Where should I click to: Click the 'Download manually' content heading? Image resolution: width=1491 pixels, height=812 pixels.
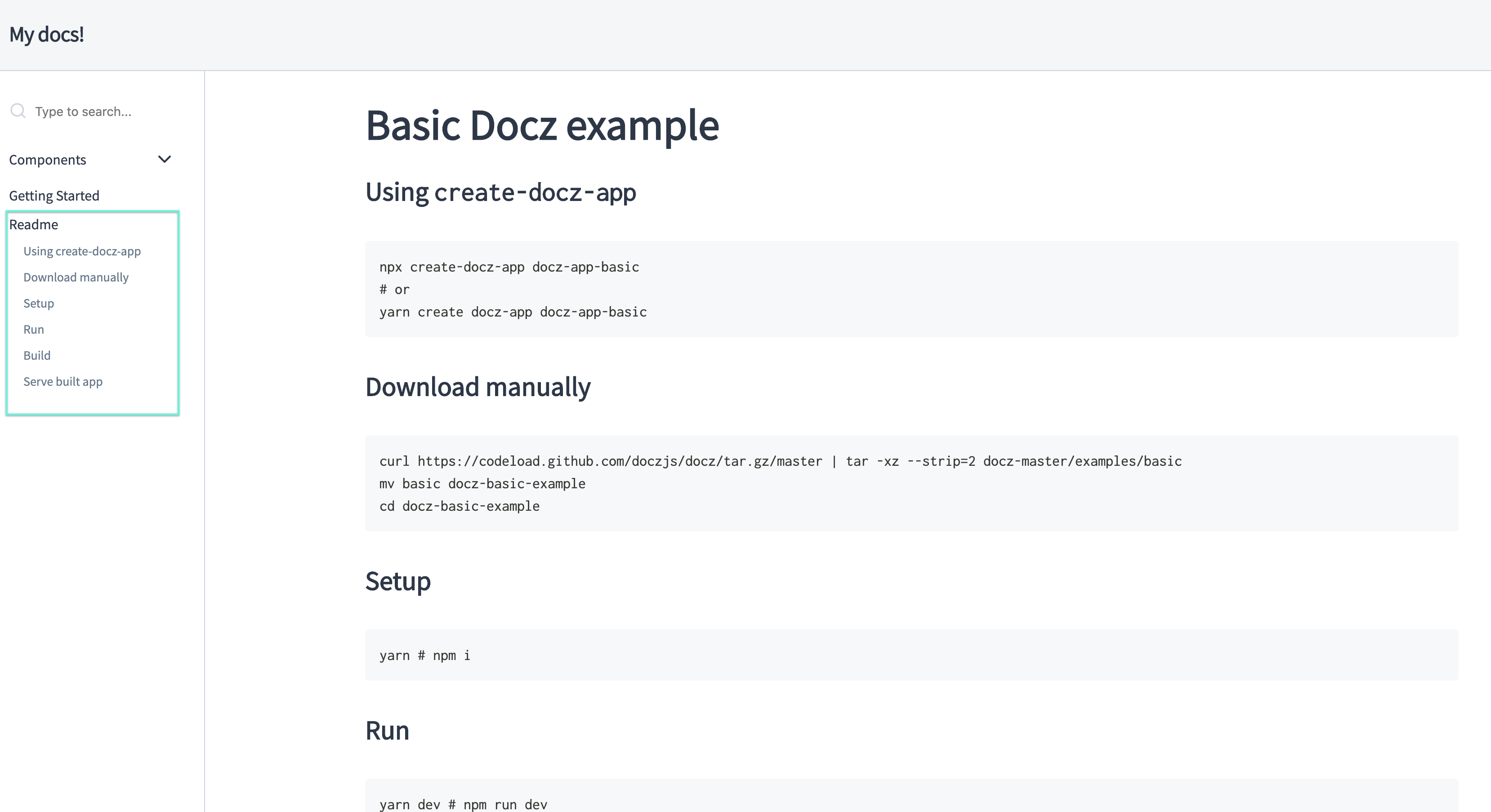(478, 387)
